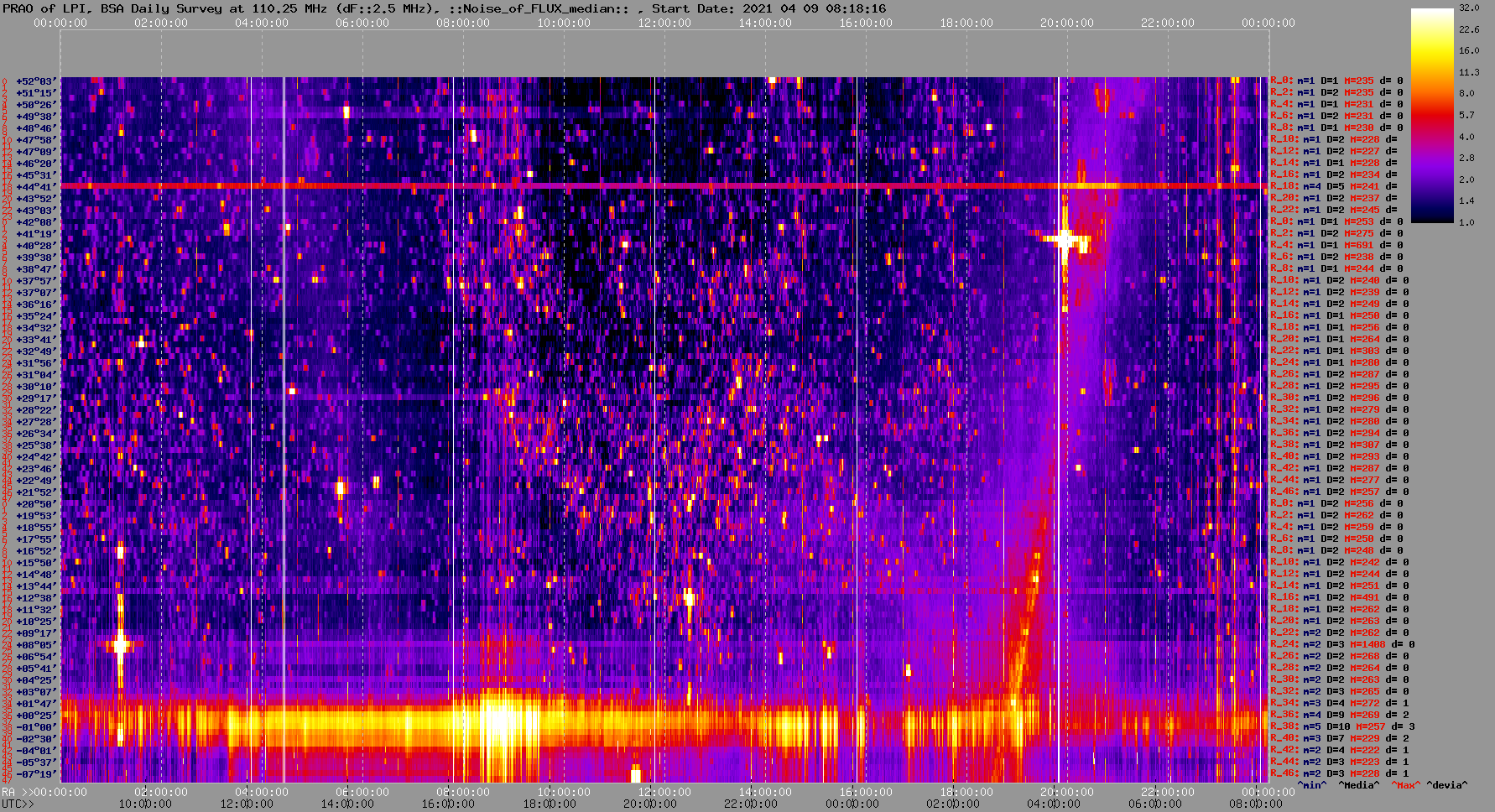
Task: Click the -01°00' declination label
Action: click(37, 727)
